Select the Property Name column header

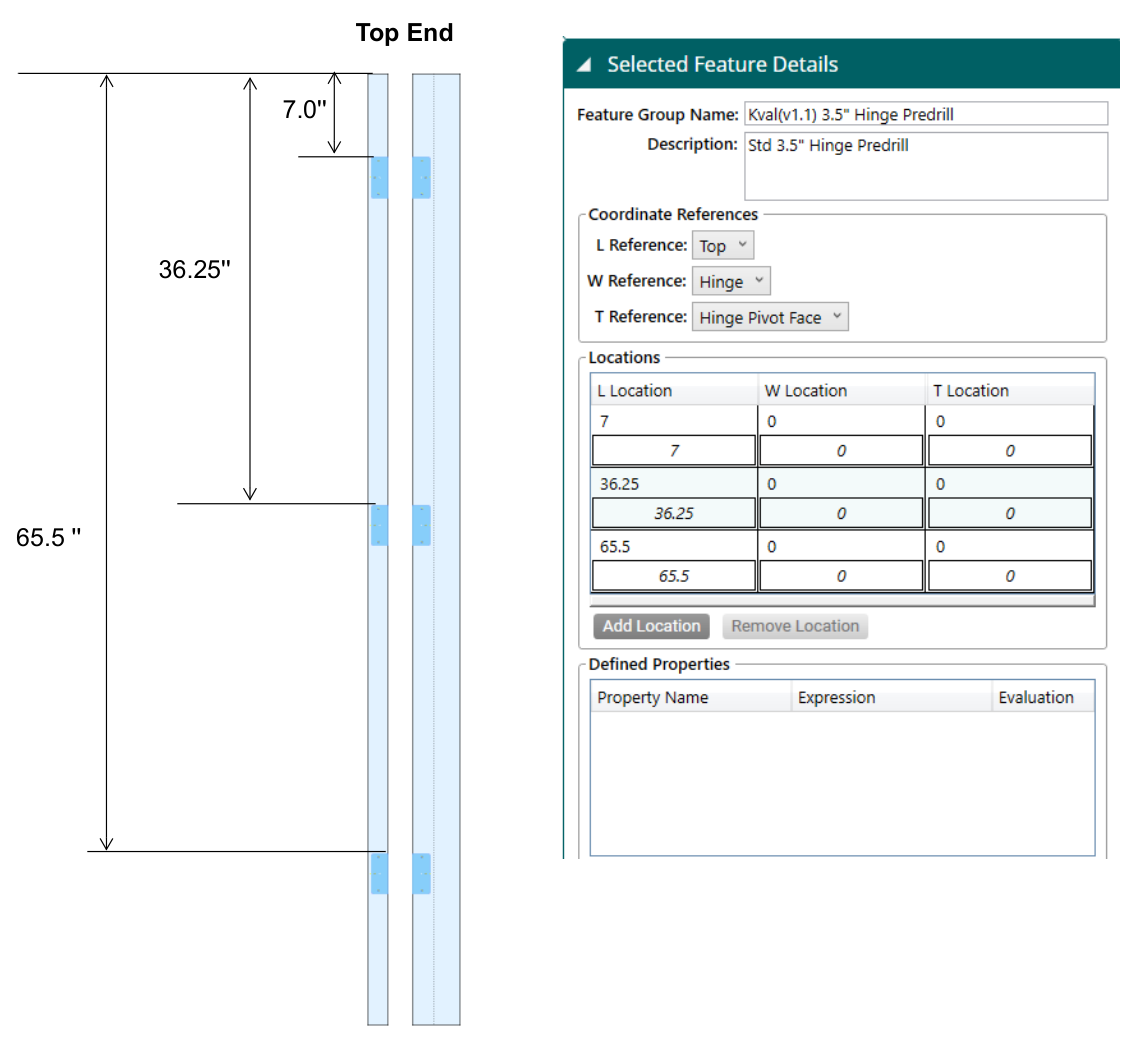[690, 697]
